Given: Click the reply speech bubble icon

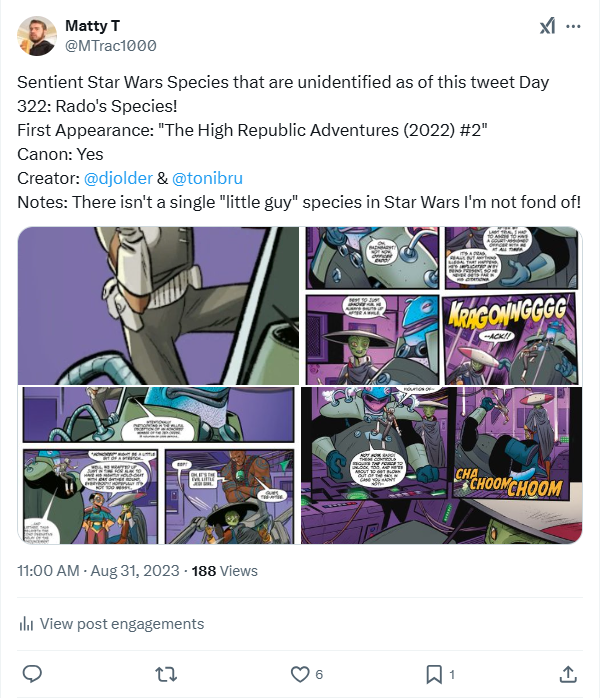Looking at the screenshot, I should coord(32,672).
